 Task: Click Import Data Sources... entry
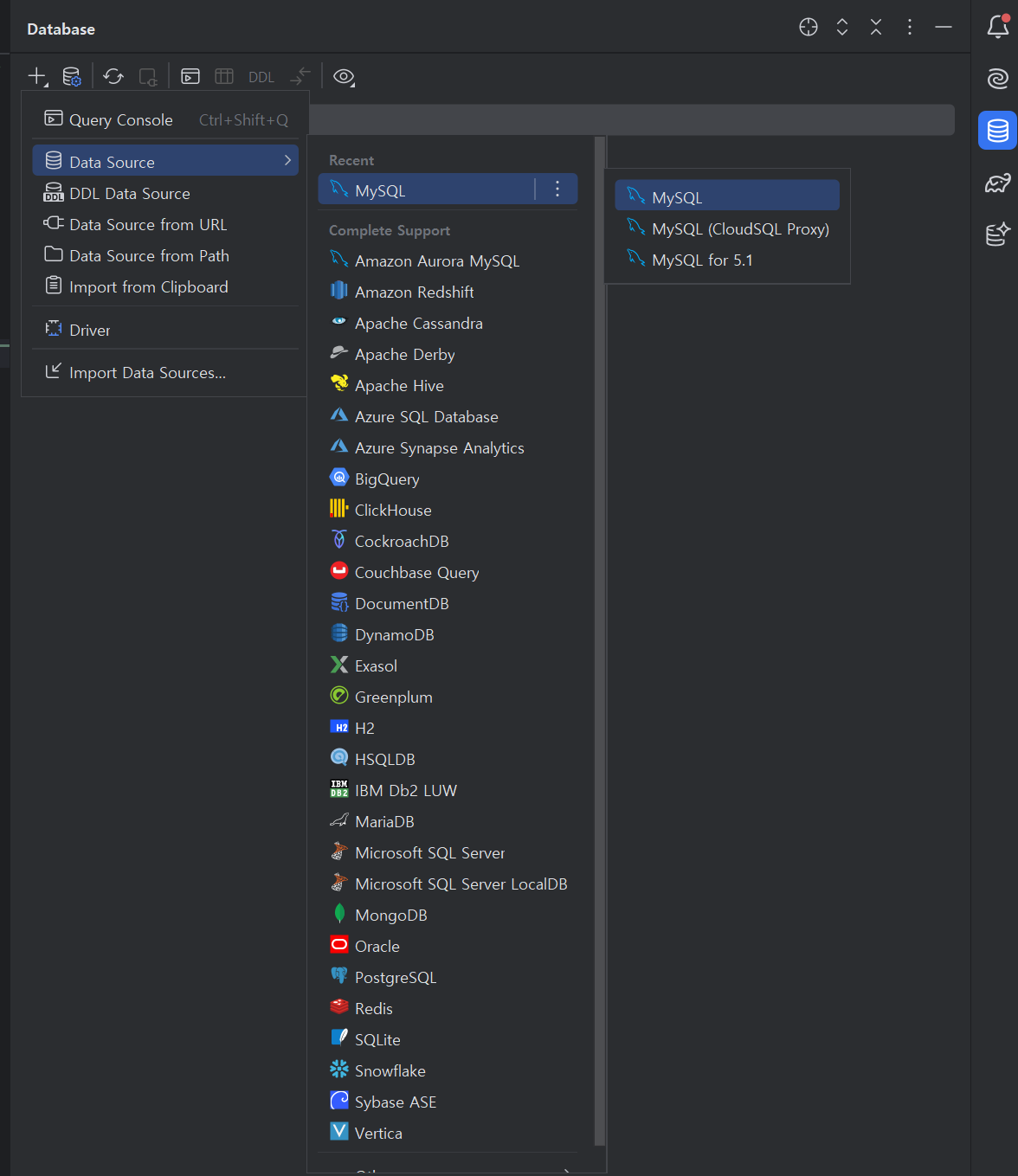pyautogui.click(x=165, y=372)
